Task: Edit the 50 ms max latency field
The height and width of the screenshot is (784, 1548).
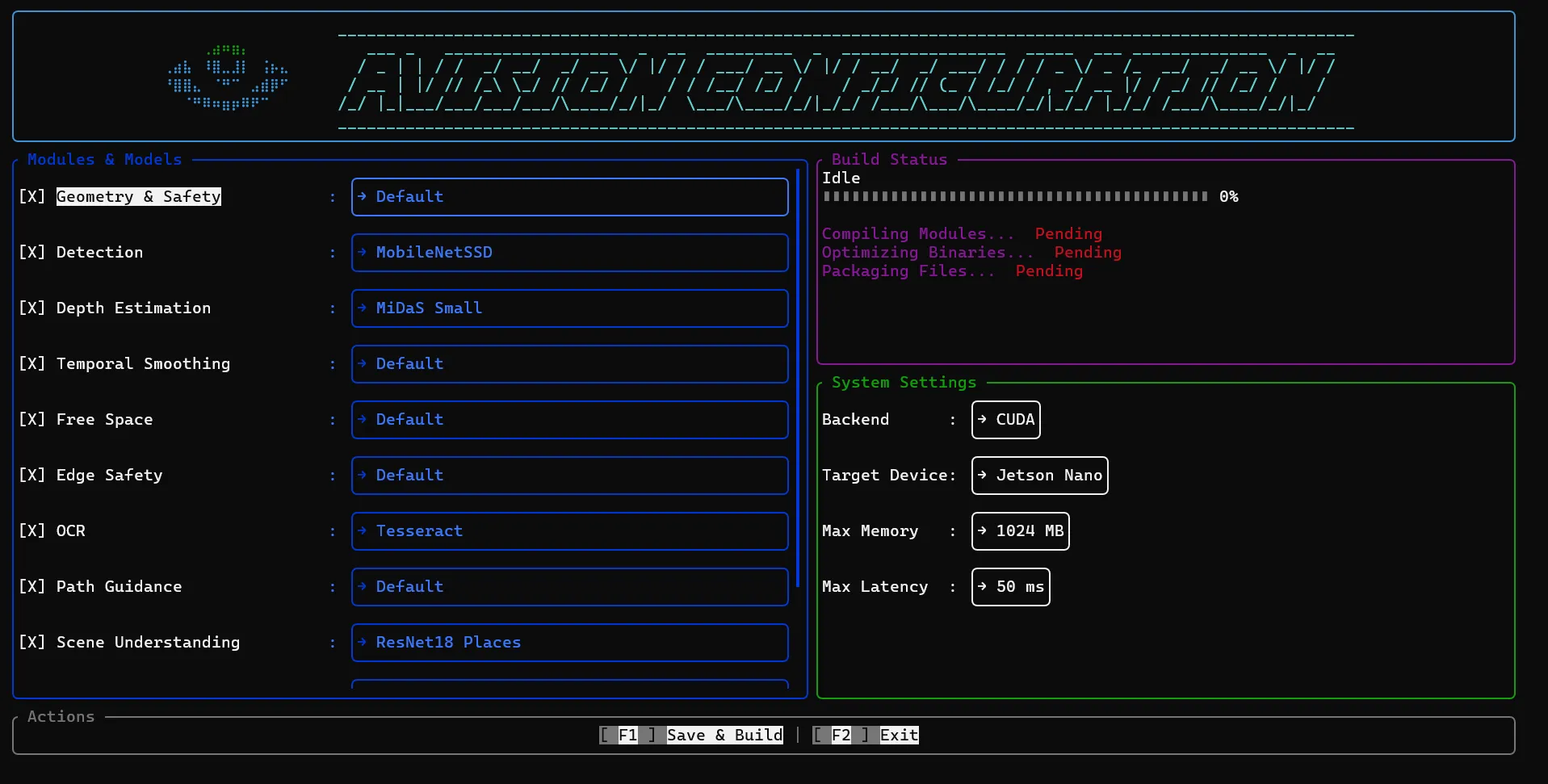Action: [1011, 587]
